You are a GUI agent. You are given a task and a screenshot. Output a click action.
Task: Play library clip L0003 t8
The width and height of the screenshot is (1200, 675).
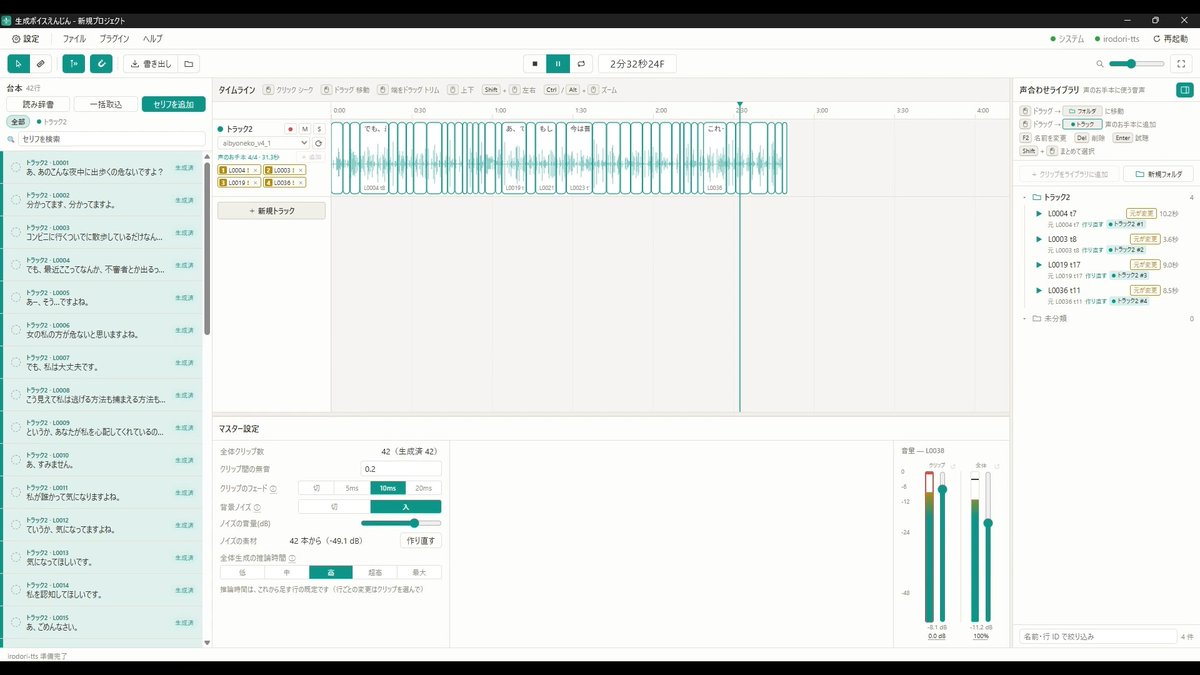[x=1039, y=239]
